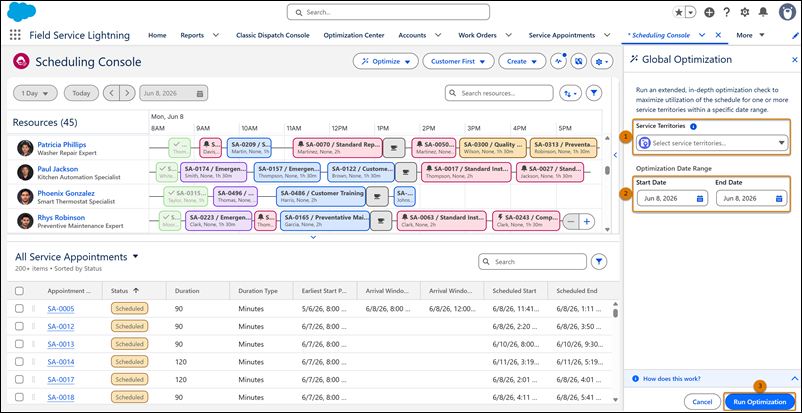
Task: Click the resource sort arrows icon
Action: click(x=570, y=93)
